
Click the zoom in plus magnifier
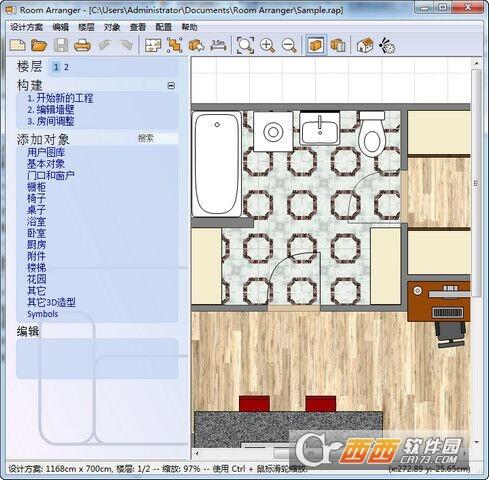(x=267, y=45)
